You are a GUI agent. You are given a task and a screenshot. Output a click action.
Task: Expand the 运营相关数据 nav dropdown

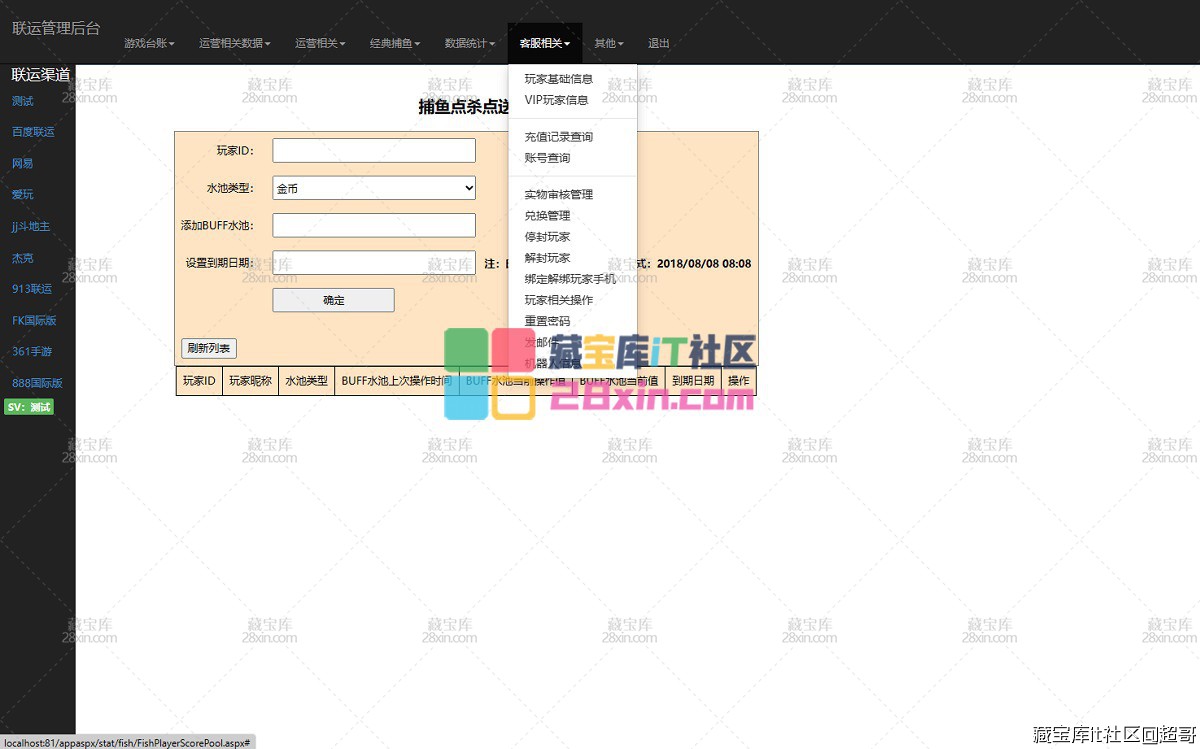(235, 44)
